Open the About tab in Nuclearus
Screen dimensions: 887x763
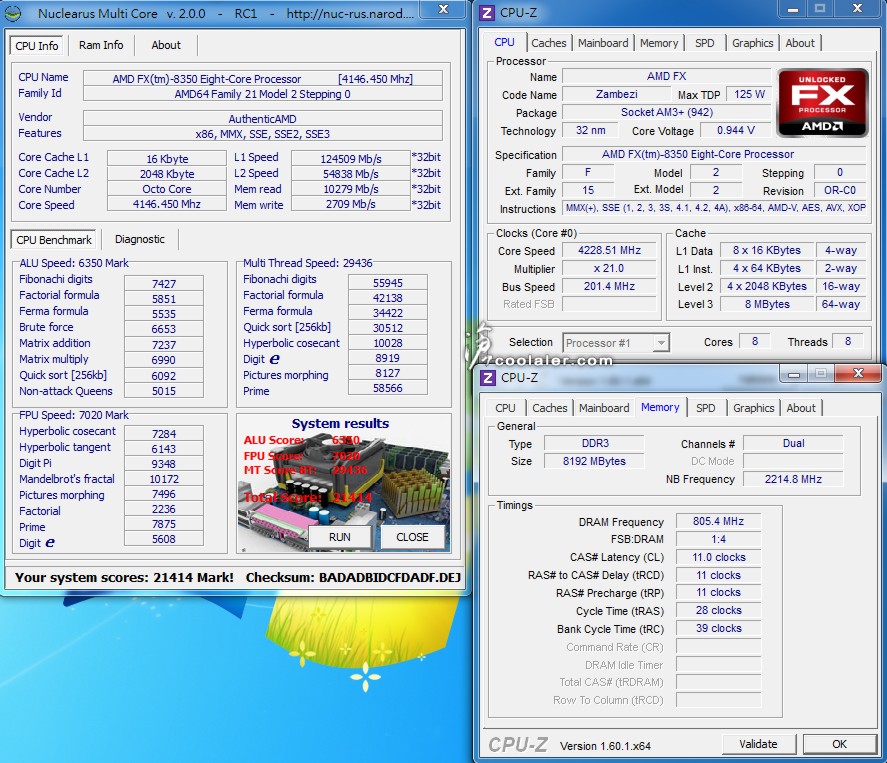coord(166,45)
